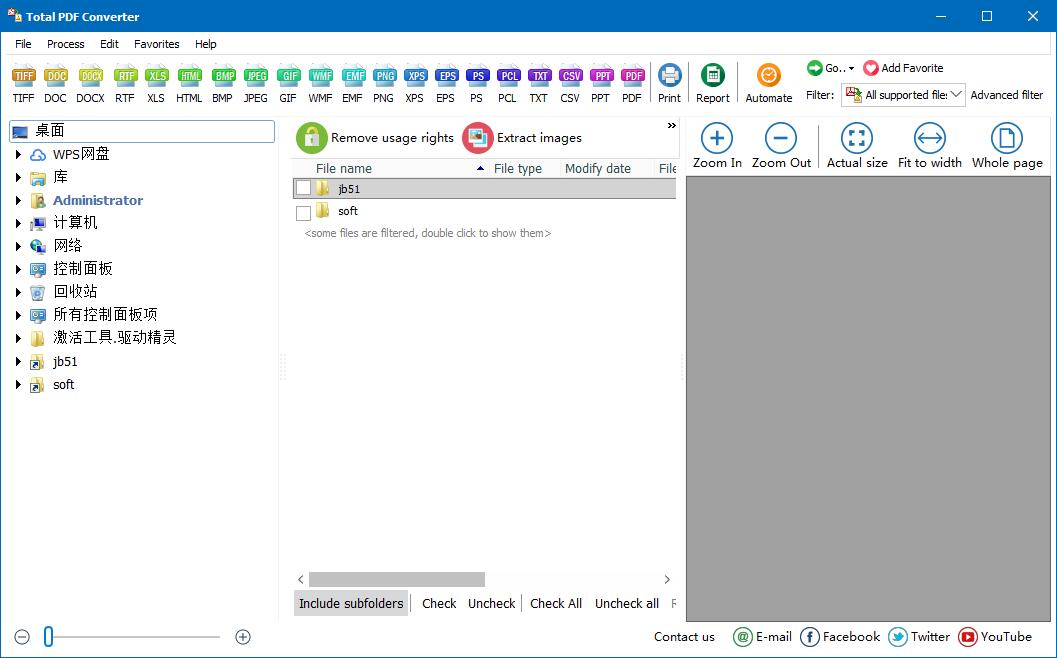Open the Twitter link
This screenshot has height=658, width=1057.
point(921,636)
